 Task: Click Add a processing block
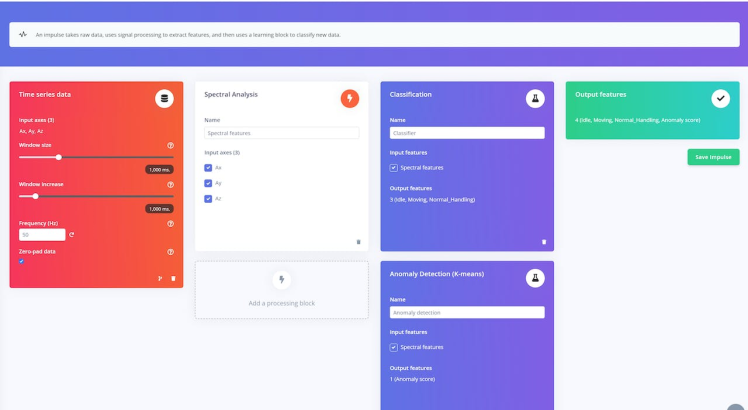point(281,290)
